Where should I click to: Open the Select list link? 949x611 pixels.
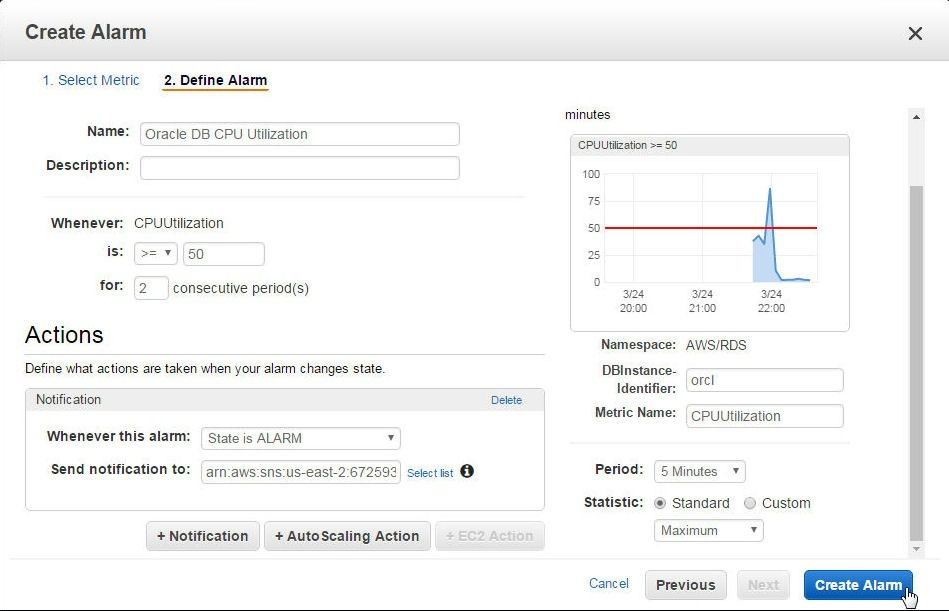coord(430,473)
